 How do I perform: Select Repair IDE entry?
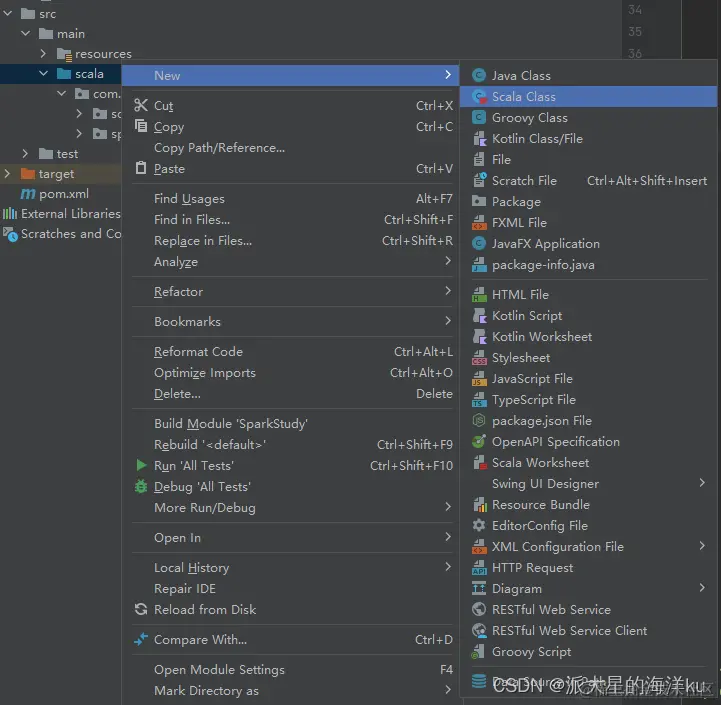point(292,589)
